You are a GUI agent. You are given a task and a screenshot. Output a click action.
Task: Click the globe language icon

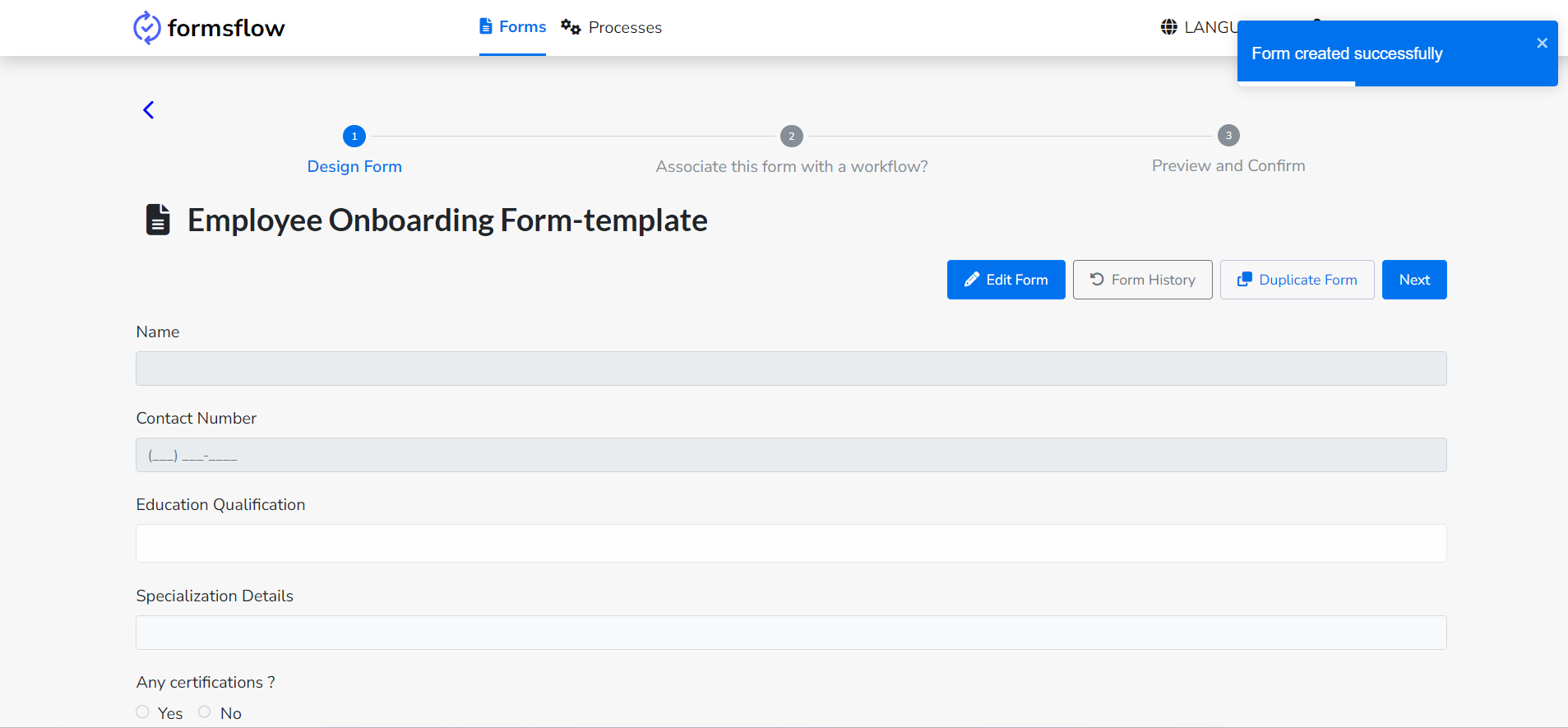[1168, 27]
